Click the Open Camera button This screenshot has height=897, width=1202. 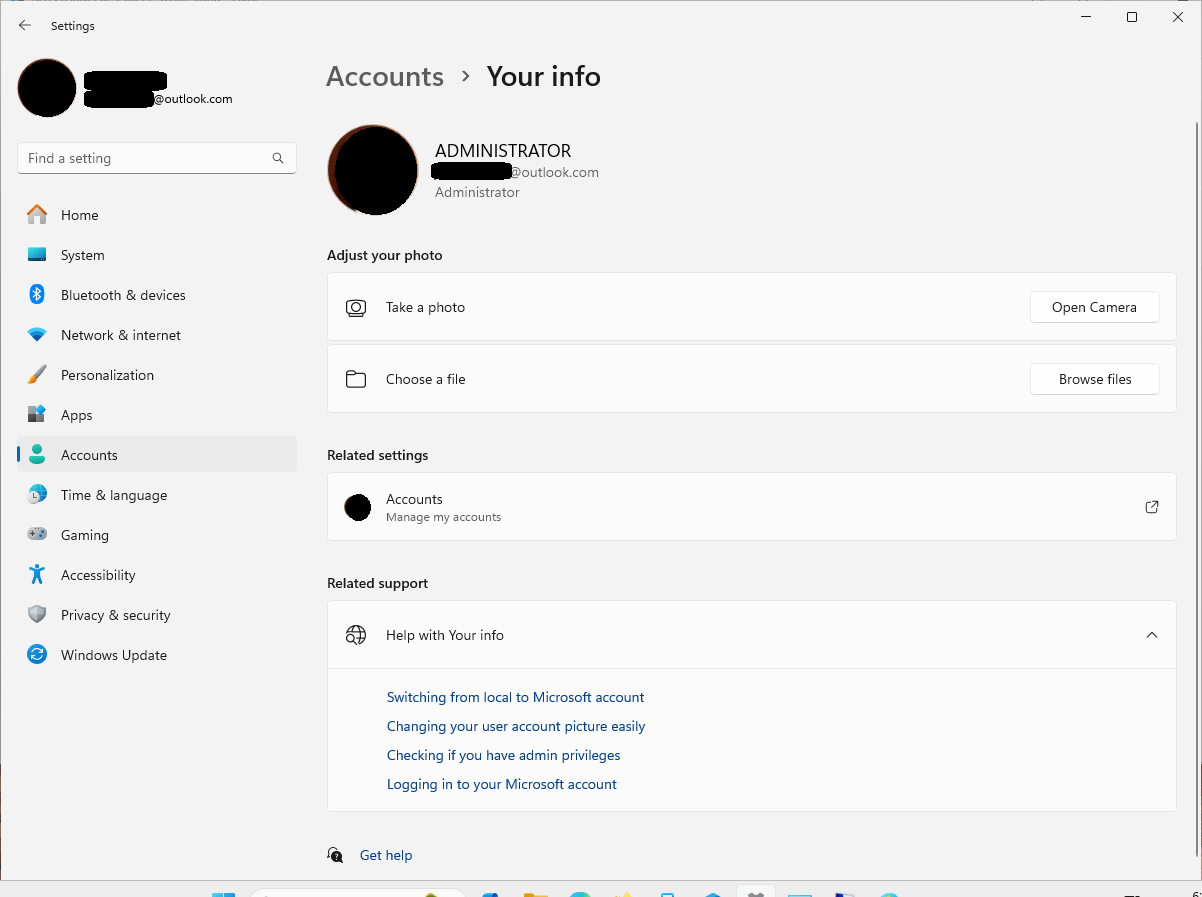[1094, 307]
